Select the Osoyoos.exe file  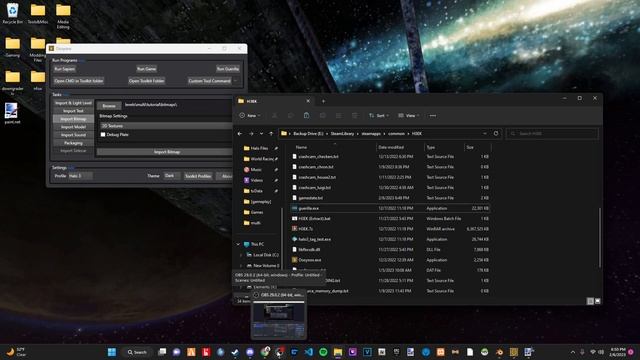pos(391,260)
